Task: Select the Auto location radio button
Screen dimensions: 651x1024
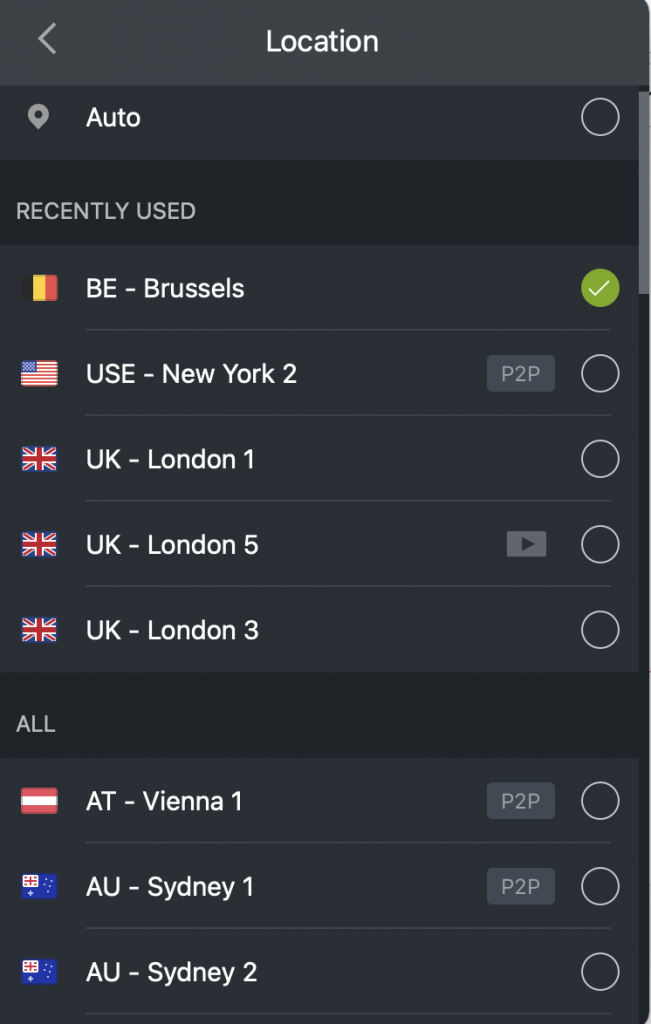Action: (599, 117)
